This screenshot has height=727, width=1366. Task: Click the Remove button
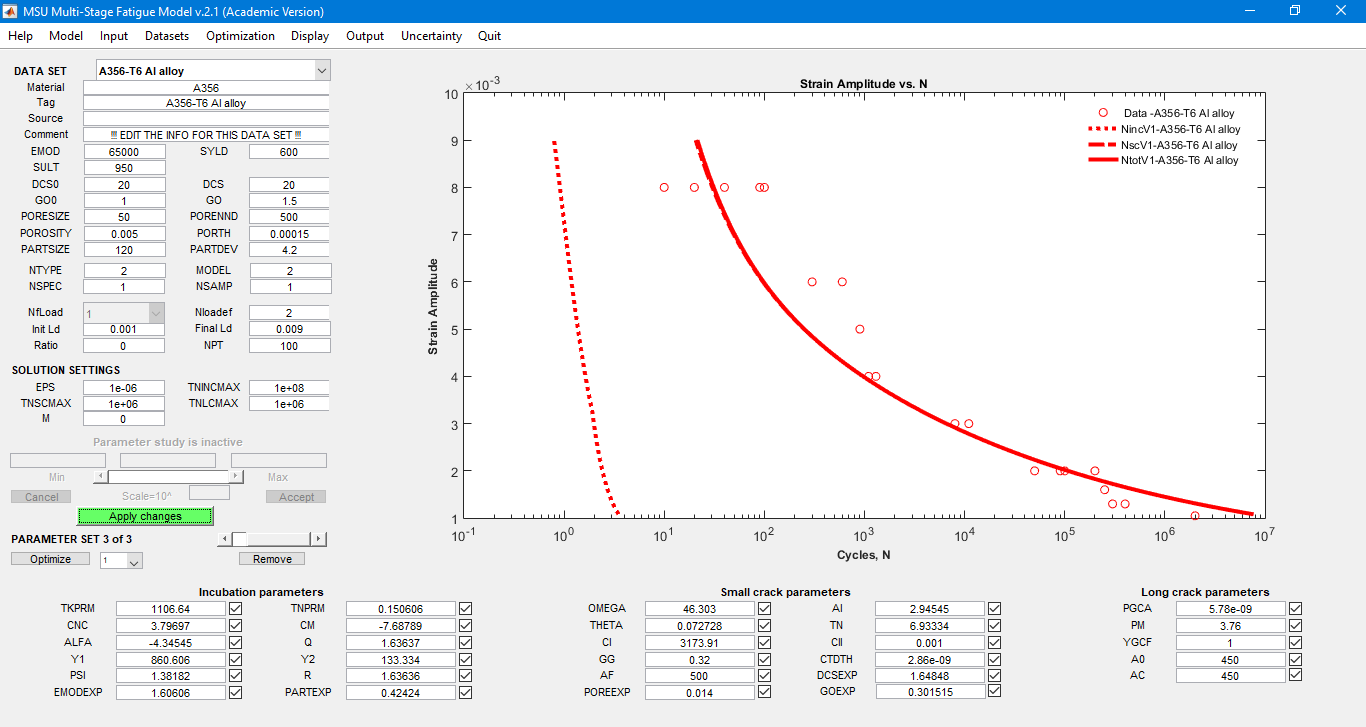272,559
